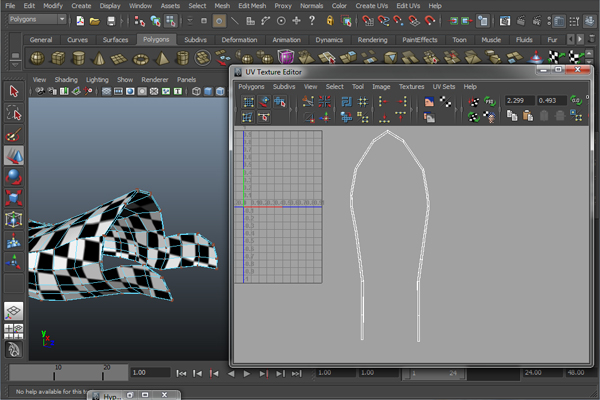Image resolution: width=600 pixels, height=400 pixels.
Task: Pick the Select tool arrow
Action: (14, 91)
